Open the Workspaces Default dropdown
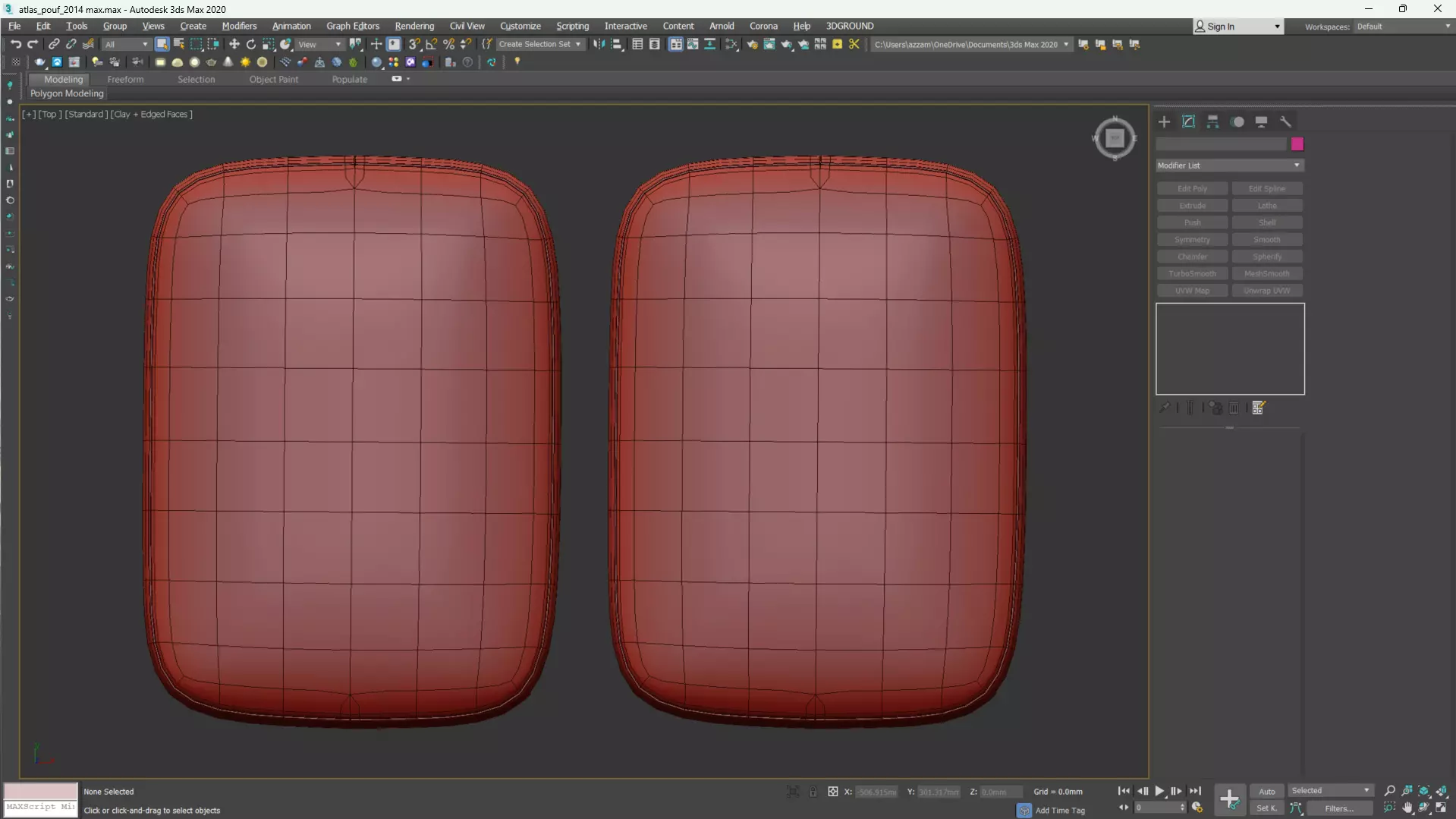1456x819 pixels. pos(1403,27)
